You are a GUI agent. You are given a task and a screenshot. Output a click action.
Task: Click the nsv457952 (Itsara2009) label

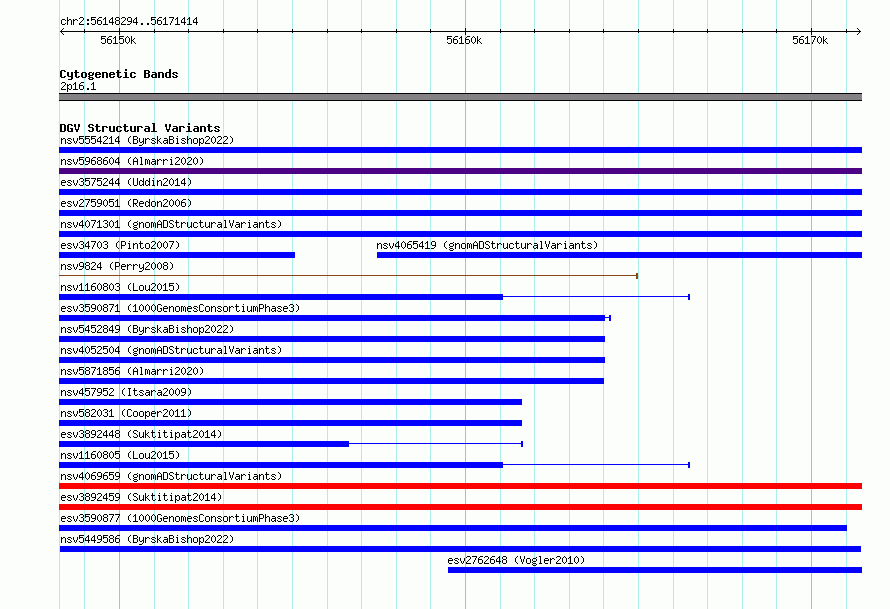pos(126,392)
